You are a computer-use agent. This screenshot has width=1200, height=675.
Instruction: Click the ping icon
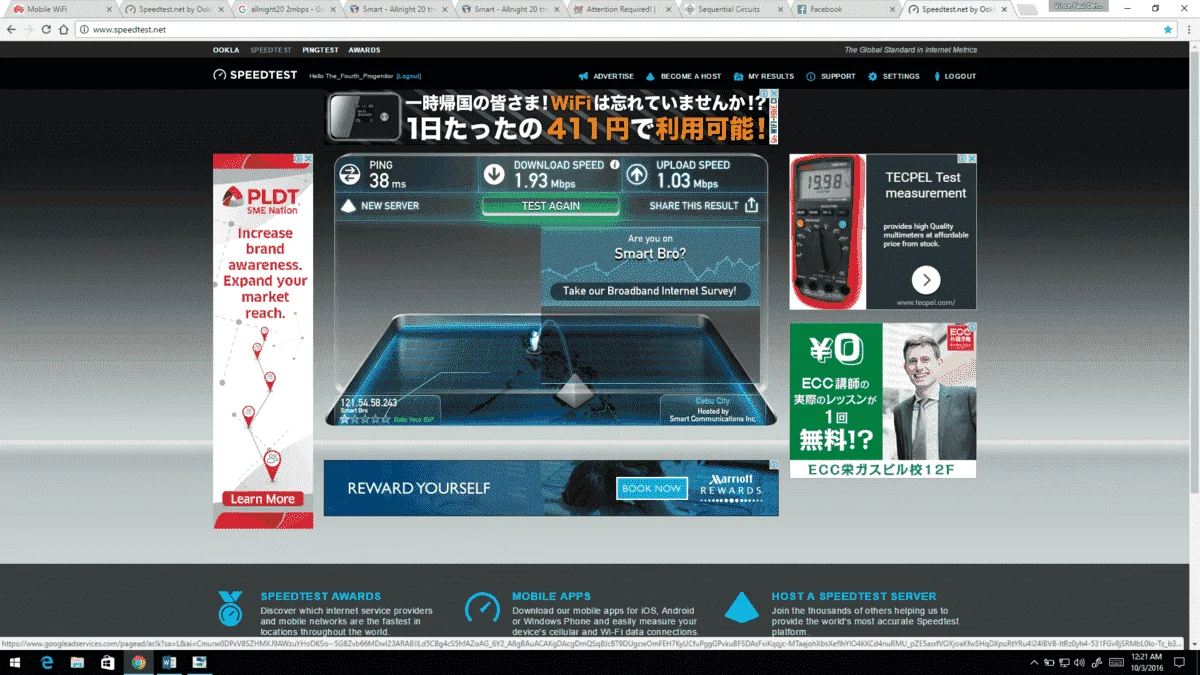[x=350, y=175]
